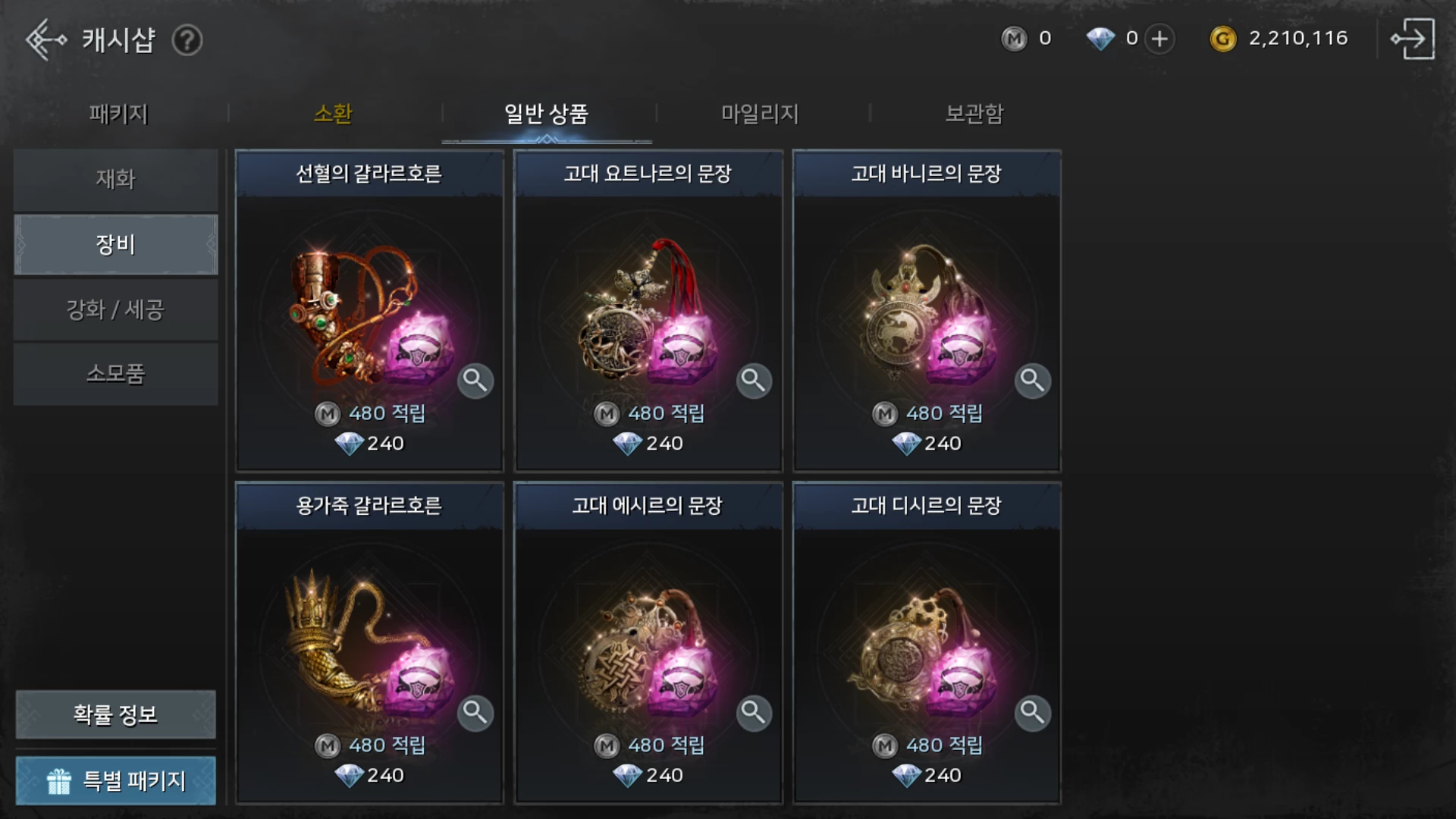Select the 고대 바니르의 문장 product card
Viewport: 1456px width, 819px height.
926,311
